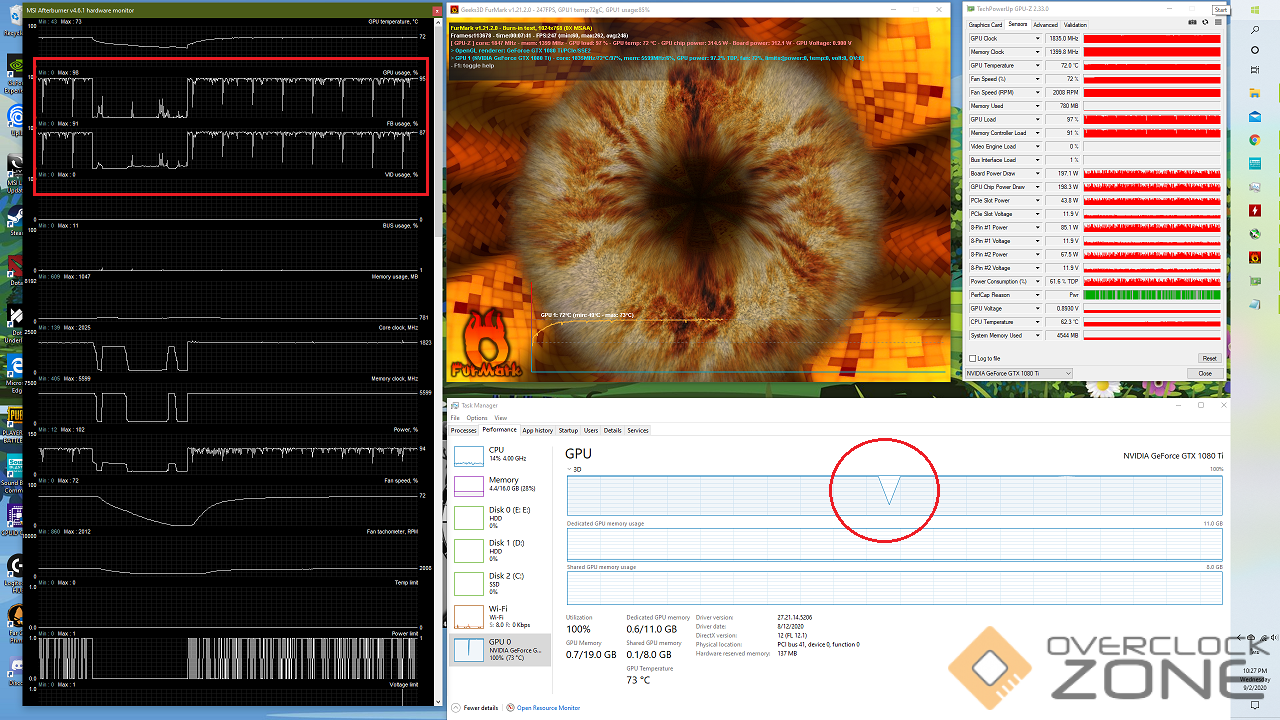Switch to the Advanced tab in GPU-Z
This screenshot has height=720, width=1280.
[1045, 25]
